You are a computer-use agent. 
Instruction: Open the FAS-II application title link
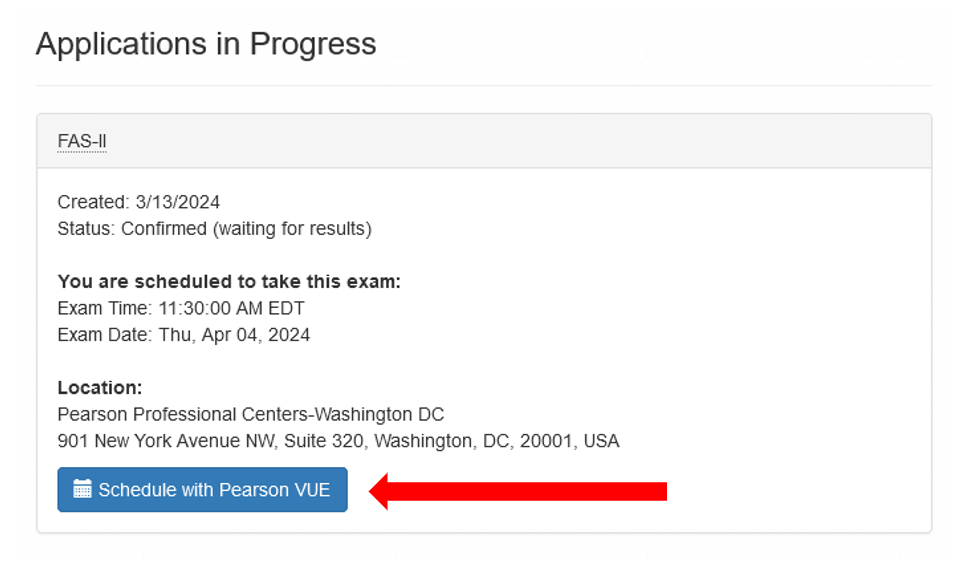tap(82, 141)
